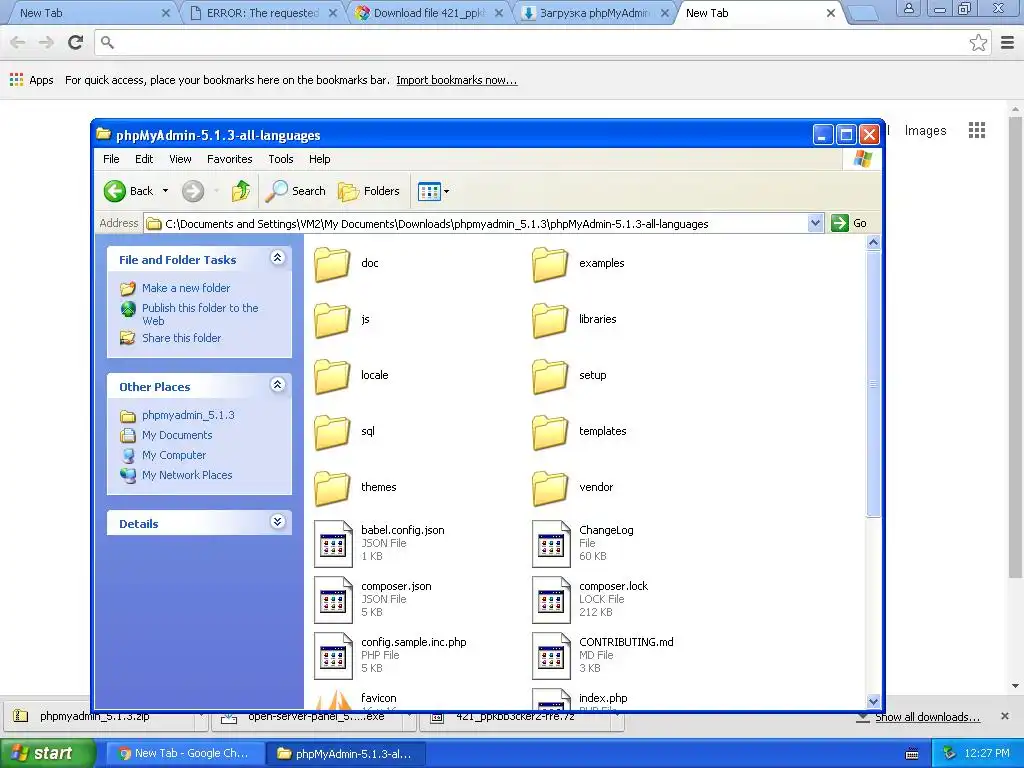Switch to the Download file 421_ppk tab
1024x768 pixels.
(428, 13)
